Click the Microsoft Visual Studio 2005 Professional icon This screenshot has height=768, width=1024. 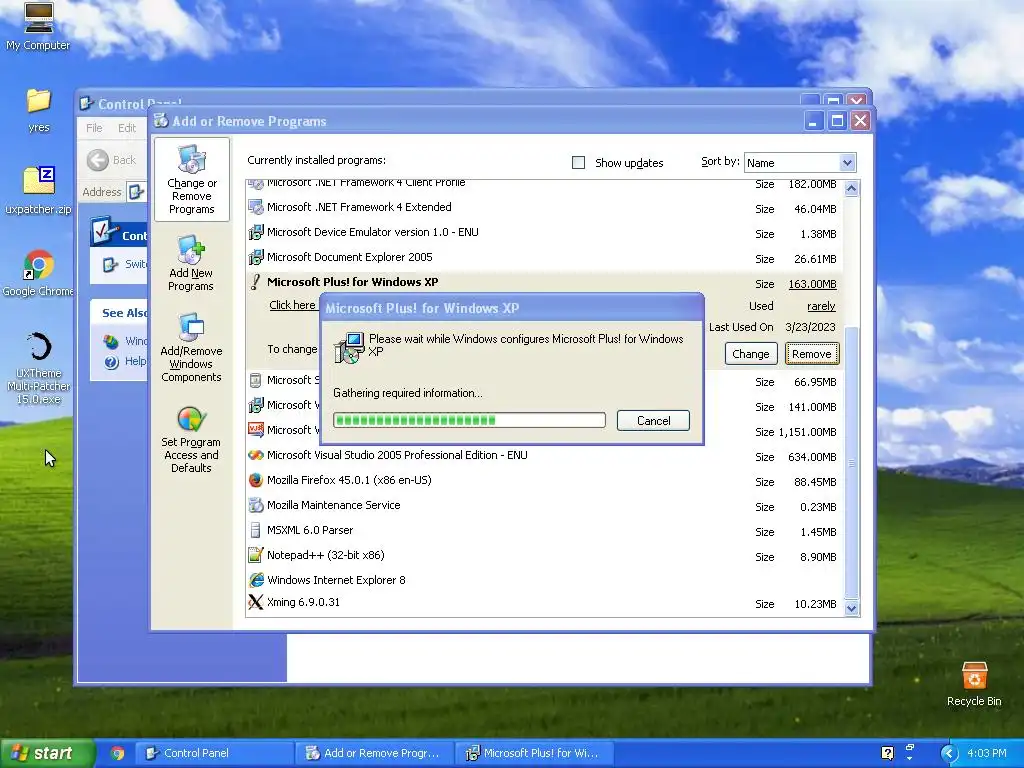[256, 455]
